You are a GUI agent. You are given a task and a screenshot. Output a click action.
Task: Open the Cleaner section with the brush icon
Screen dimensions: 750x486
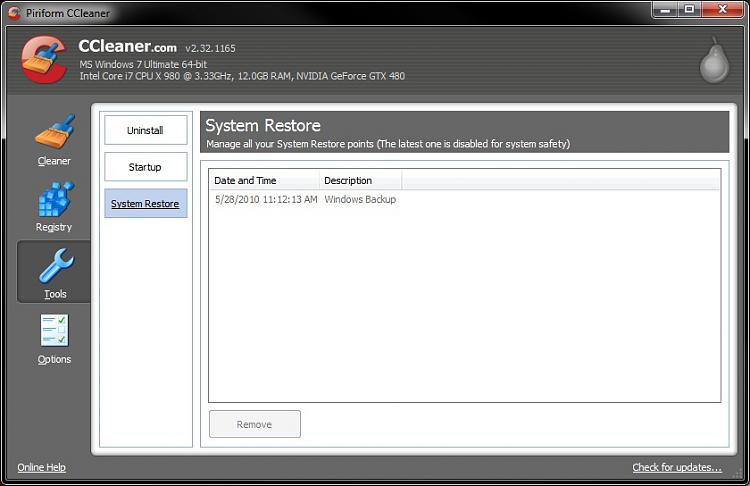pos(55,140)
